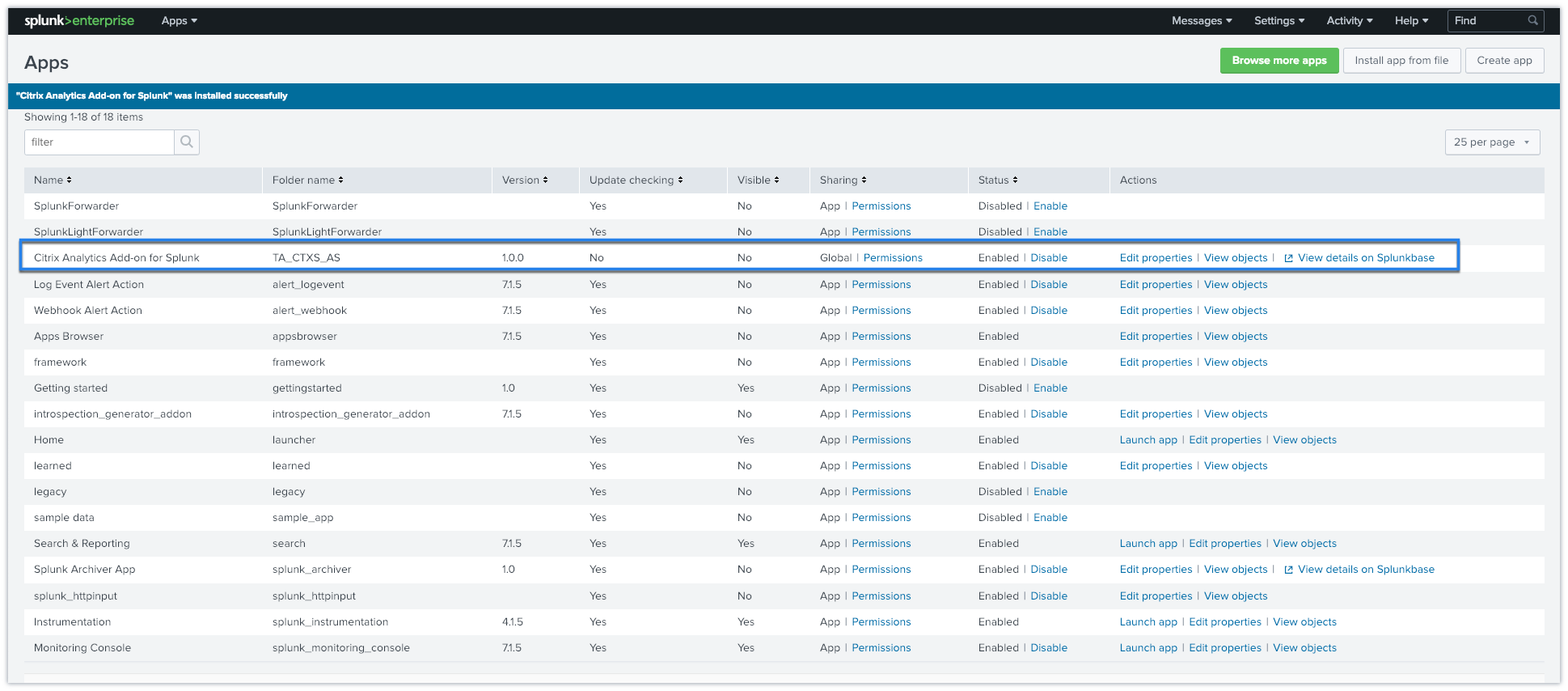Click Browse more apps button
The width and height of the screenshot is (1568, 691).
tap(1279, 61)
